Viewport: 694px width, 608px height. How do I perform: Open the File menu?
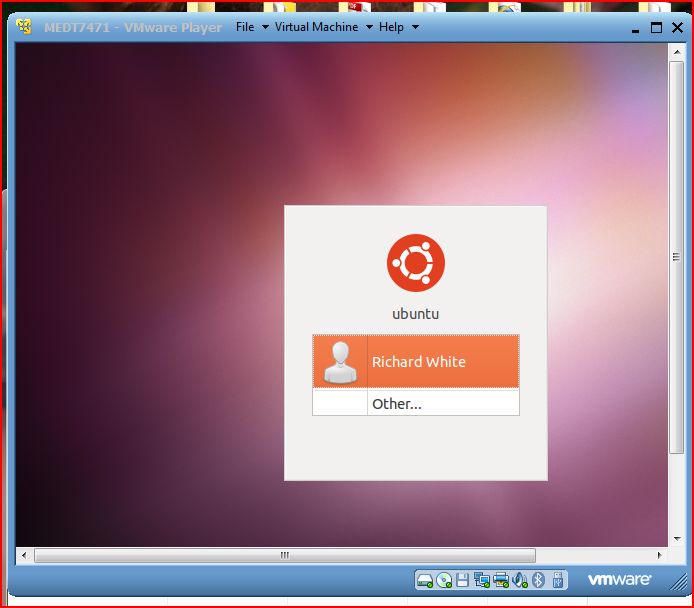(245, 27)
